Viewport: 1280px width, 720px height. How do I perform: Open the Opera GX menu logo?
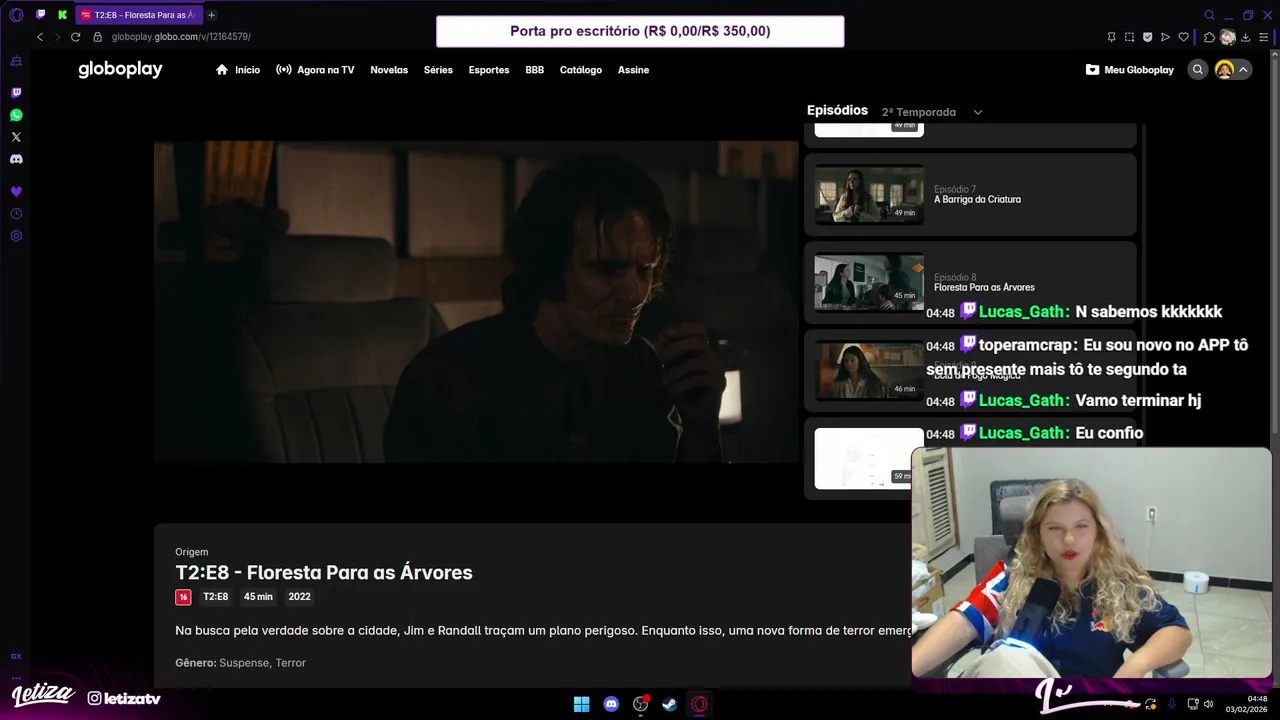tap(16, 15)
